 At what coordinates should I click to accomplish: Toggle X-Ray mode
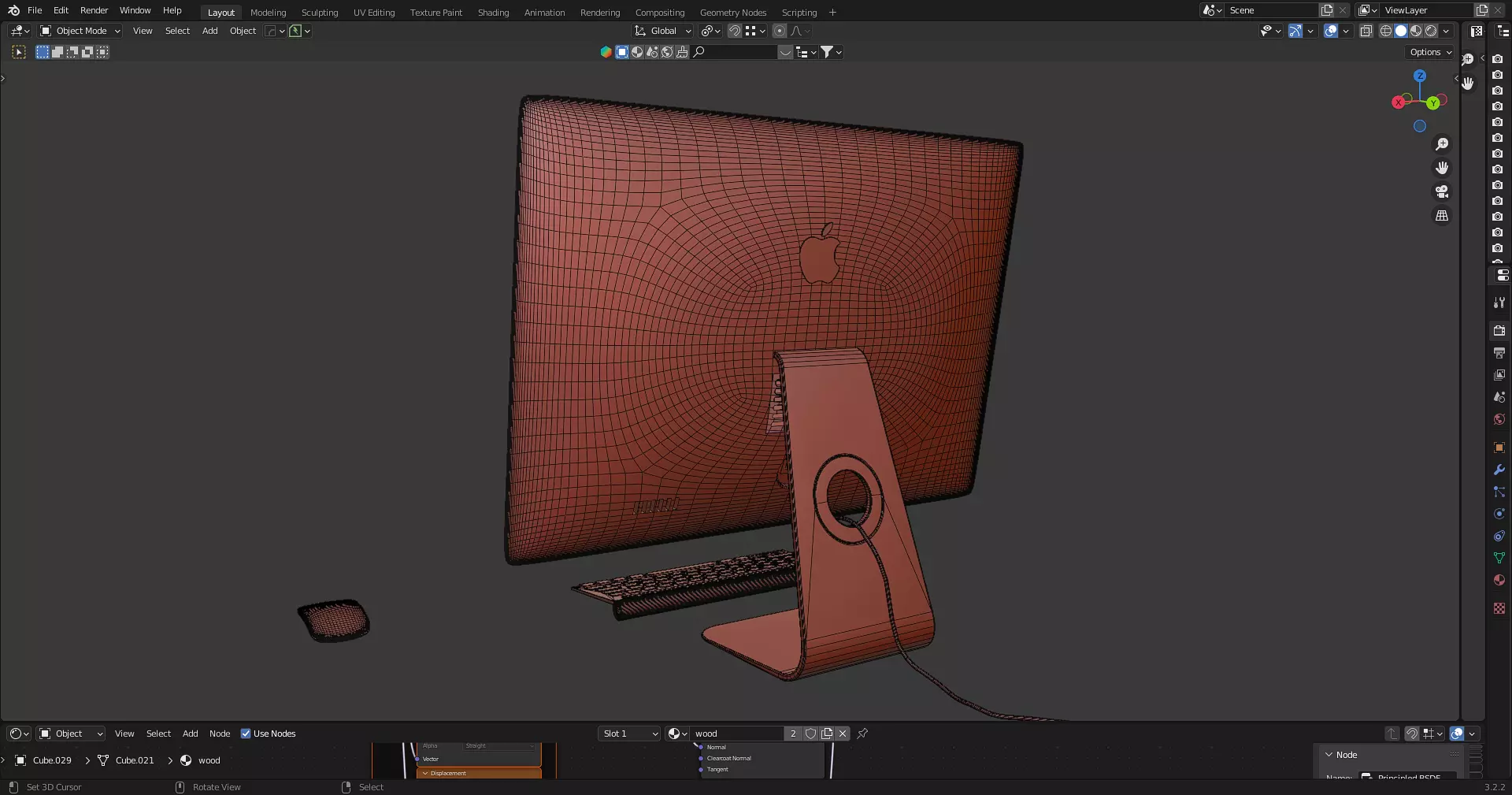click(x=1366, y=31)
